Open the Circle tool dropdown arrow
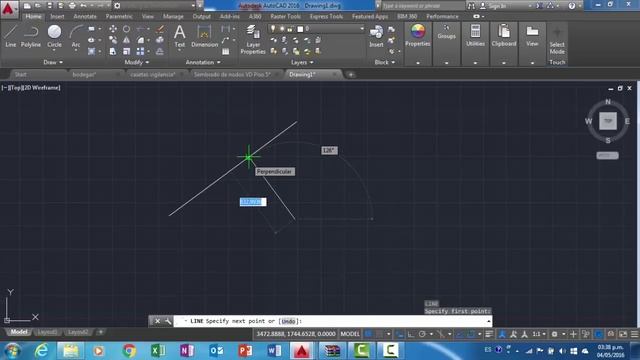This screenshot has height=360, width=640. pyautogui.click(x=54, y=51)
